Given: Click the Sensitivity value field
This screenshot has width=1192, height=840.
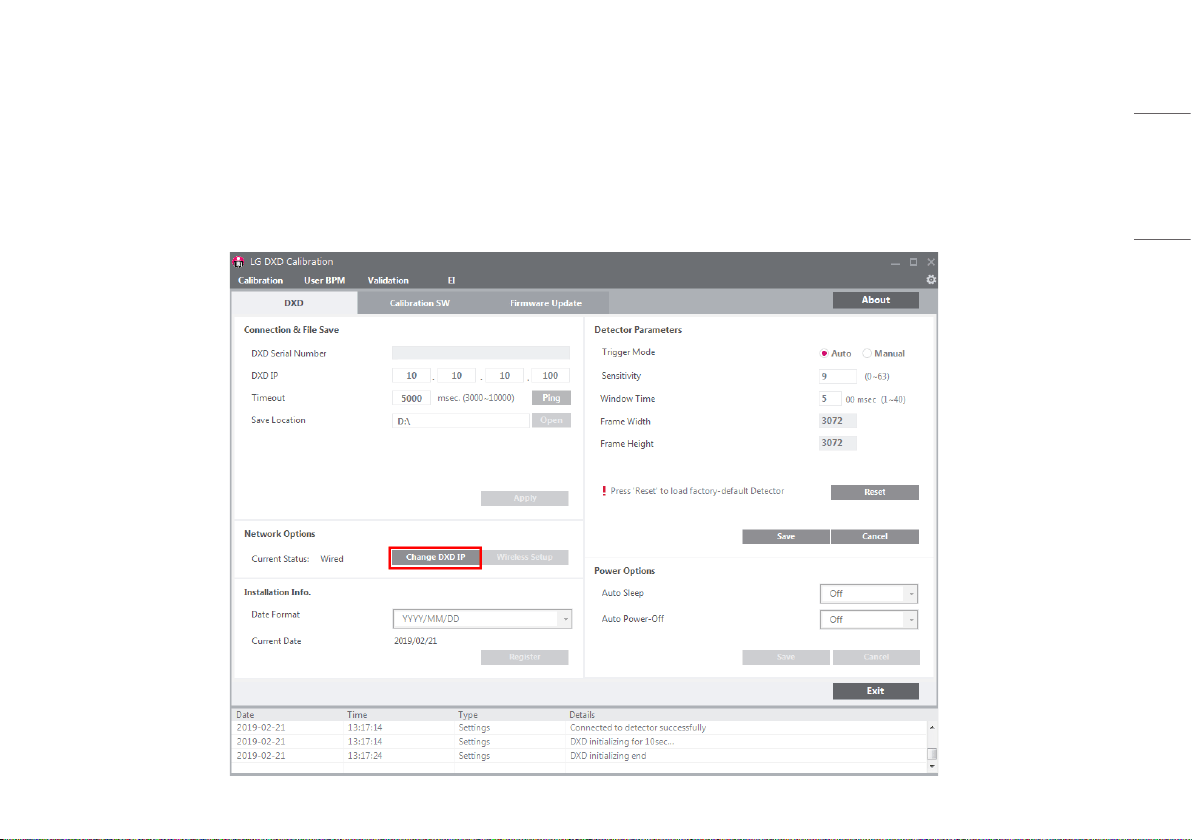Looking at the screenshot, I should point(838,376).
